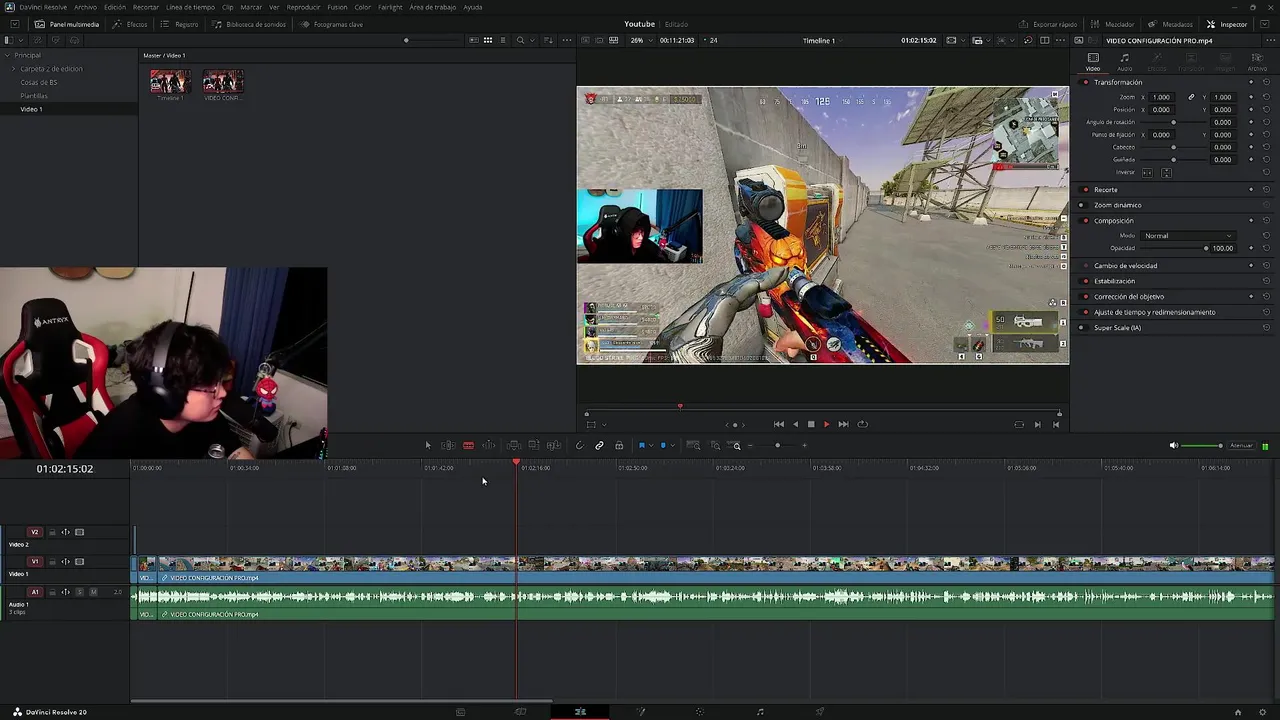Unlink the Zoom X and Y values

click(1191, 97)
